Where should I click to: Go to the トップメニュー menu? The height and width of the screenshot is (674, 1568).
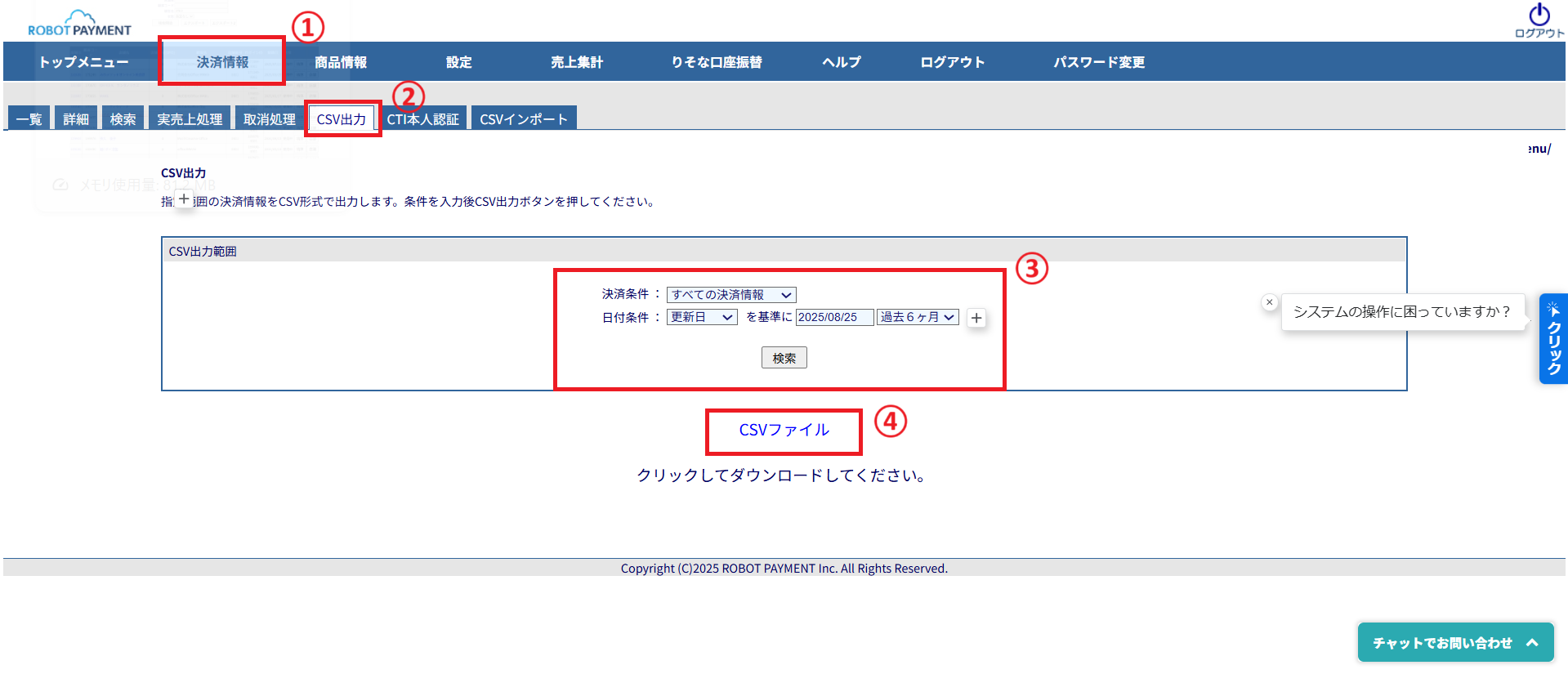coord(83,62)
